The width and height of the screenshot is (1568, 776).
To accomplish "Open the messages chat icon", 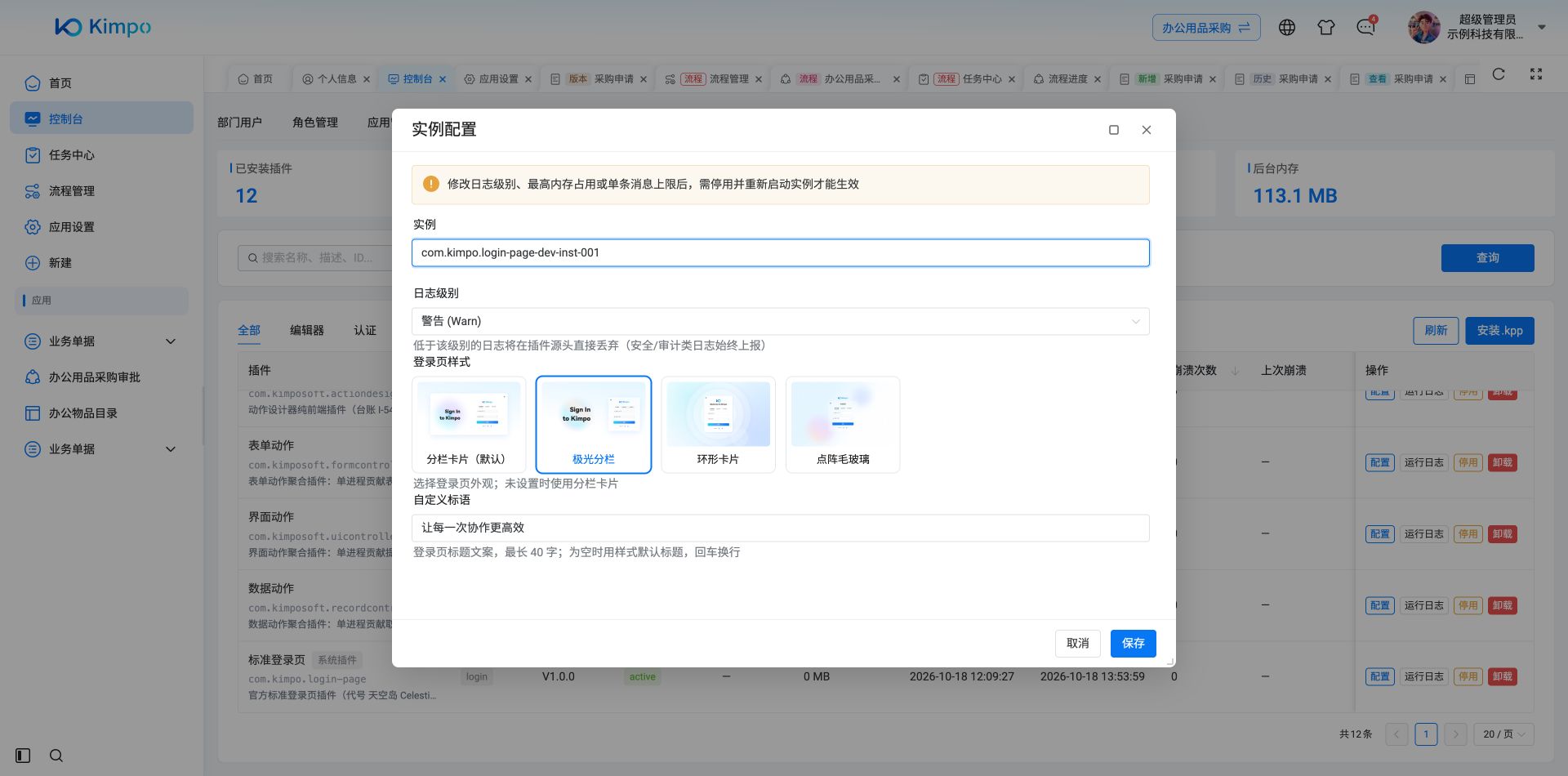I will (x=1365, y=28).
